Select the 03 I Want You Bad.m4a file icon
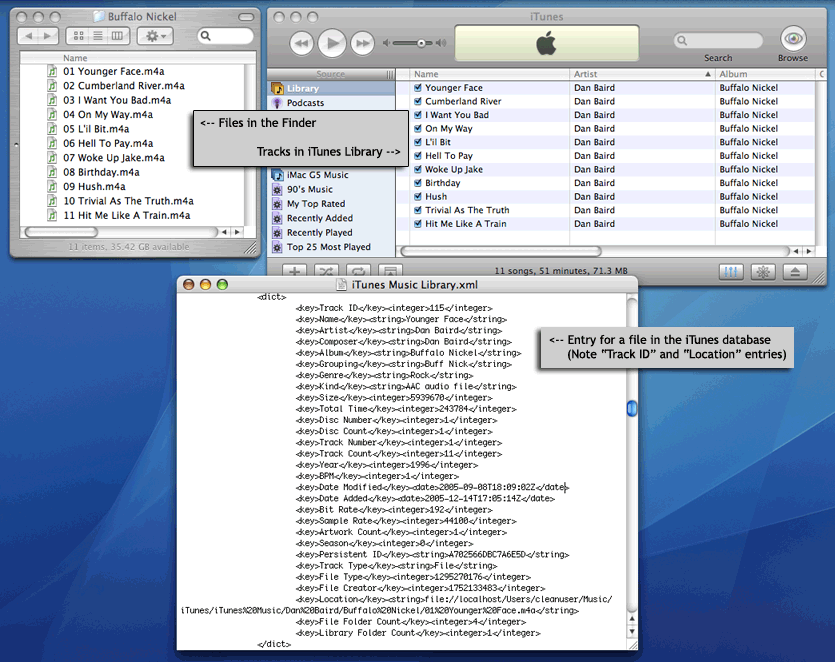The width and height of the screenshot is (835, 662). click(52, 100)
